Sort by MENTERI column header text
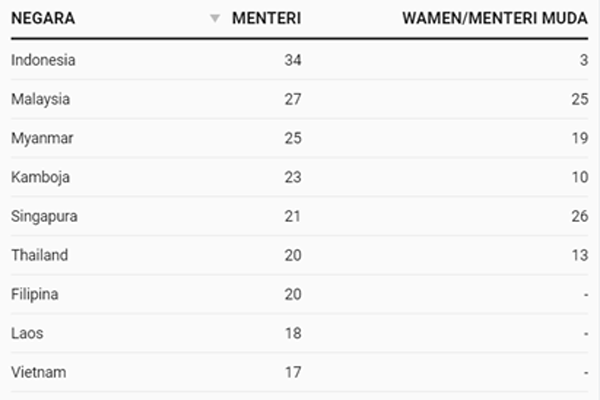 266,19
